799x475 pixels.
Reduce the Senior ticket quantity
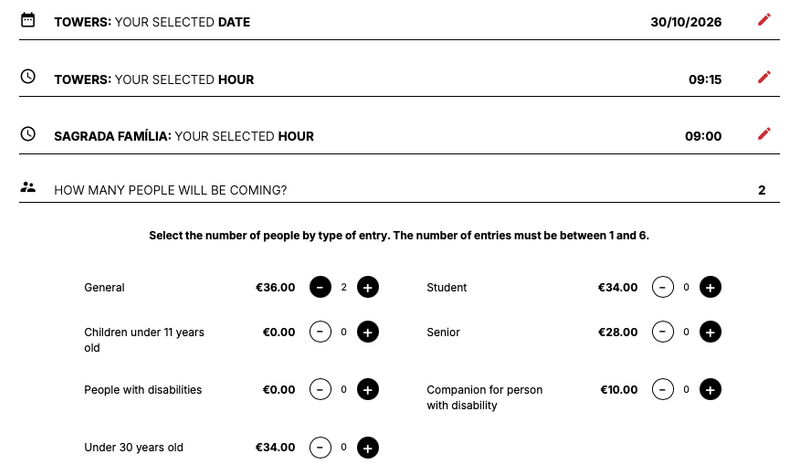(x=662, y=332)
